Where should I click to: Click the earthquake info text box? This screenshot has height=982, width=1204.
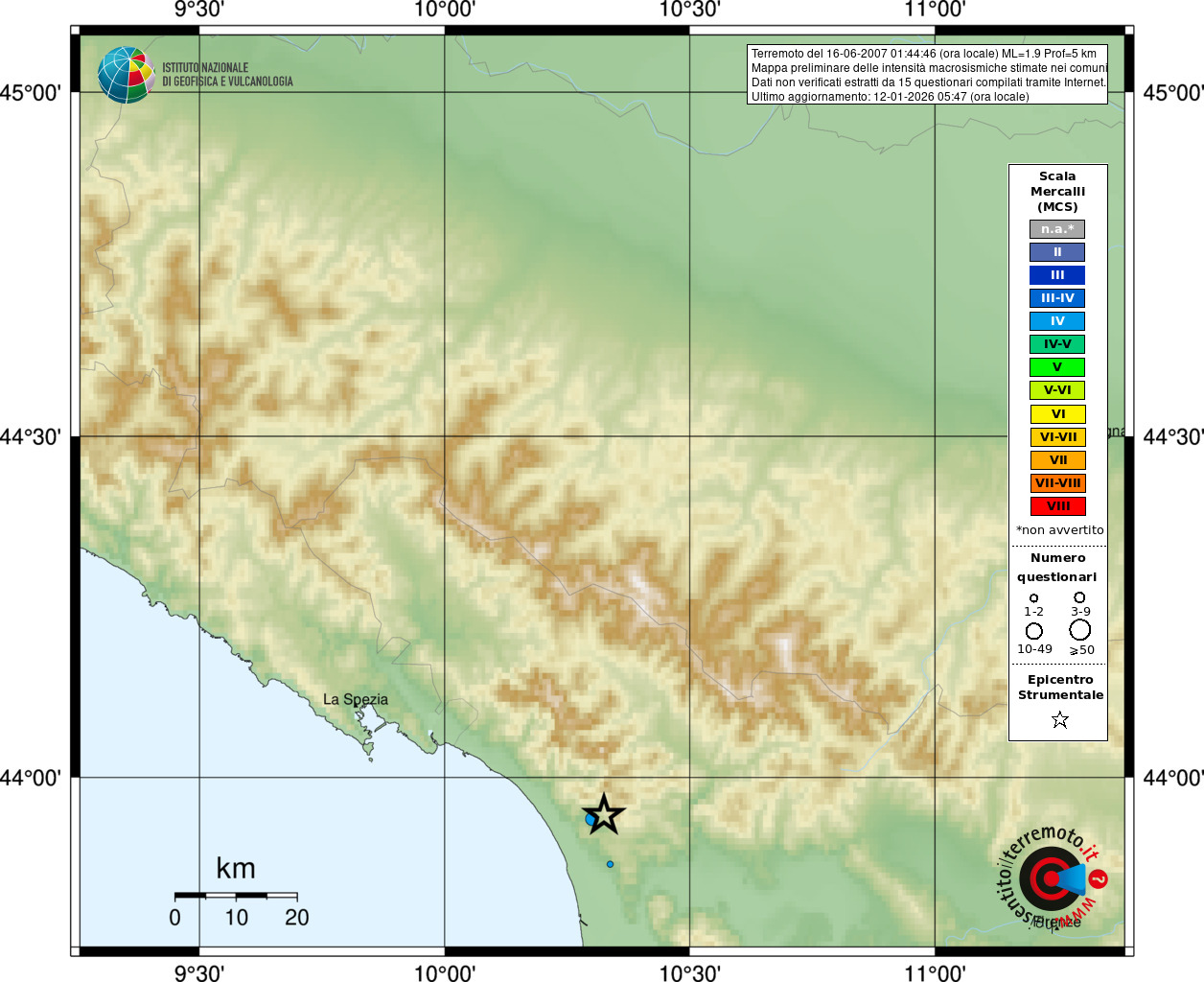[x=927, y=75]
